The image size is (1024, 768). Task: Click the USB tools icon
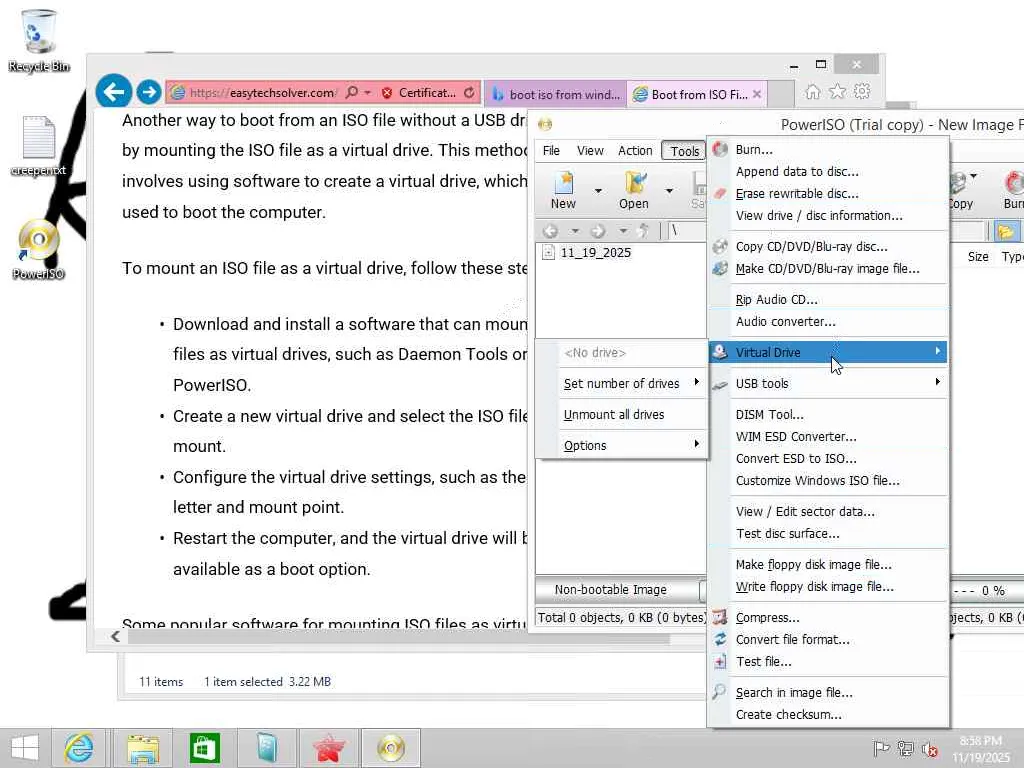point(720,385)
